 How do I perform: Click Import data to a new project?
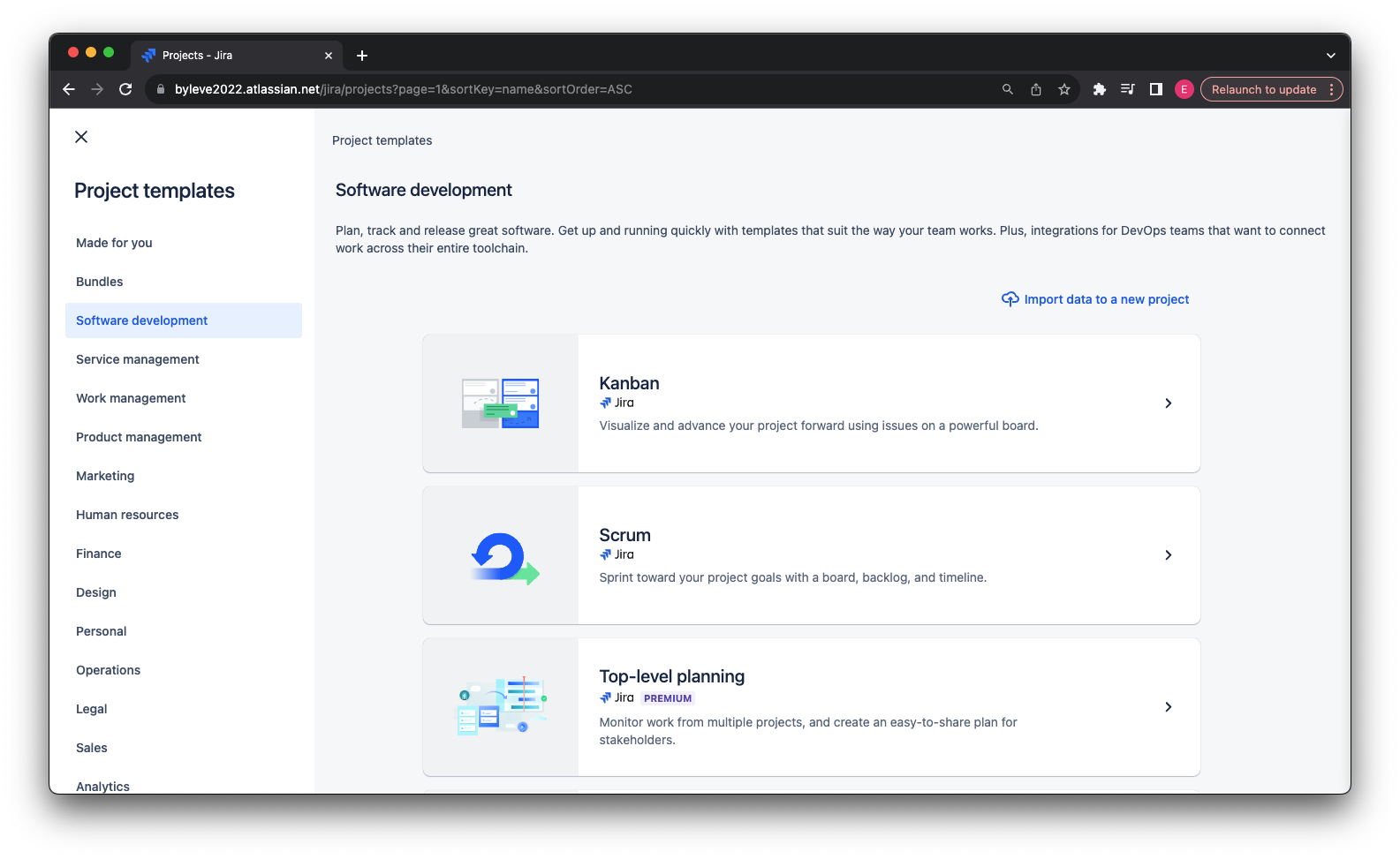click(x=1106, y=299)
